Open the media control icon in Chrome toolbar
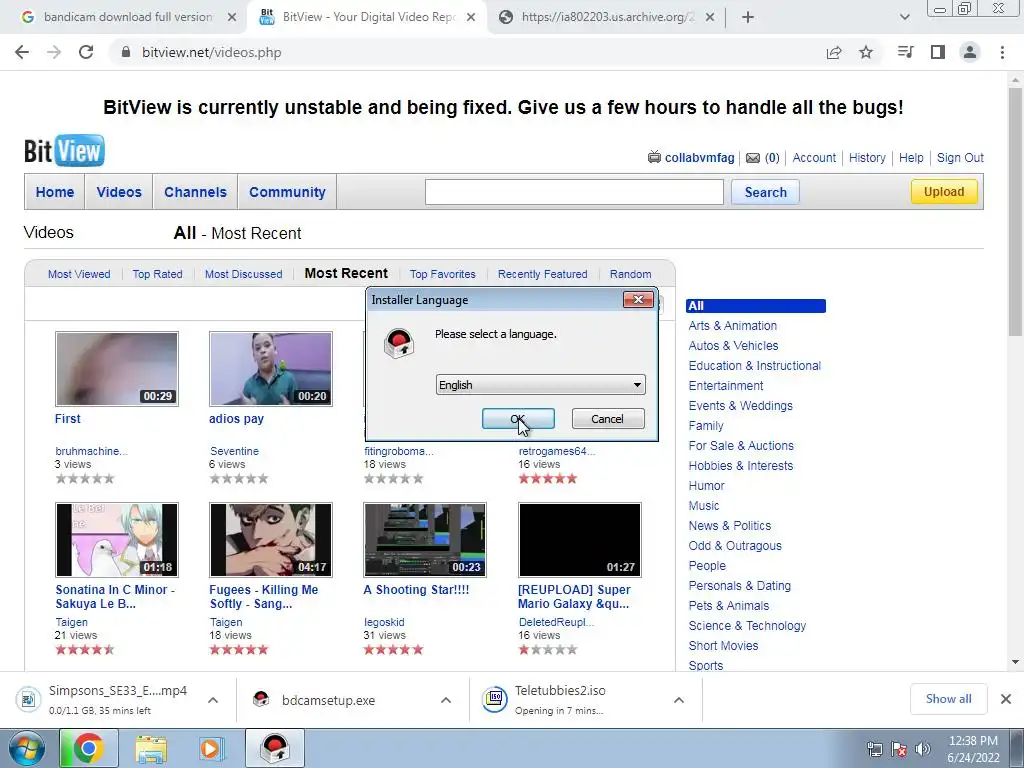This screenshot has width=1024, height=768. click(905, 52)
